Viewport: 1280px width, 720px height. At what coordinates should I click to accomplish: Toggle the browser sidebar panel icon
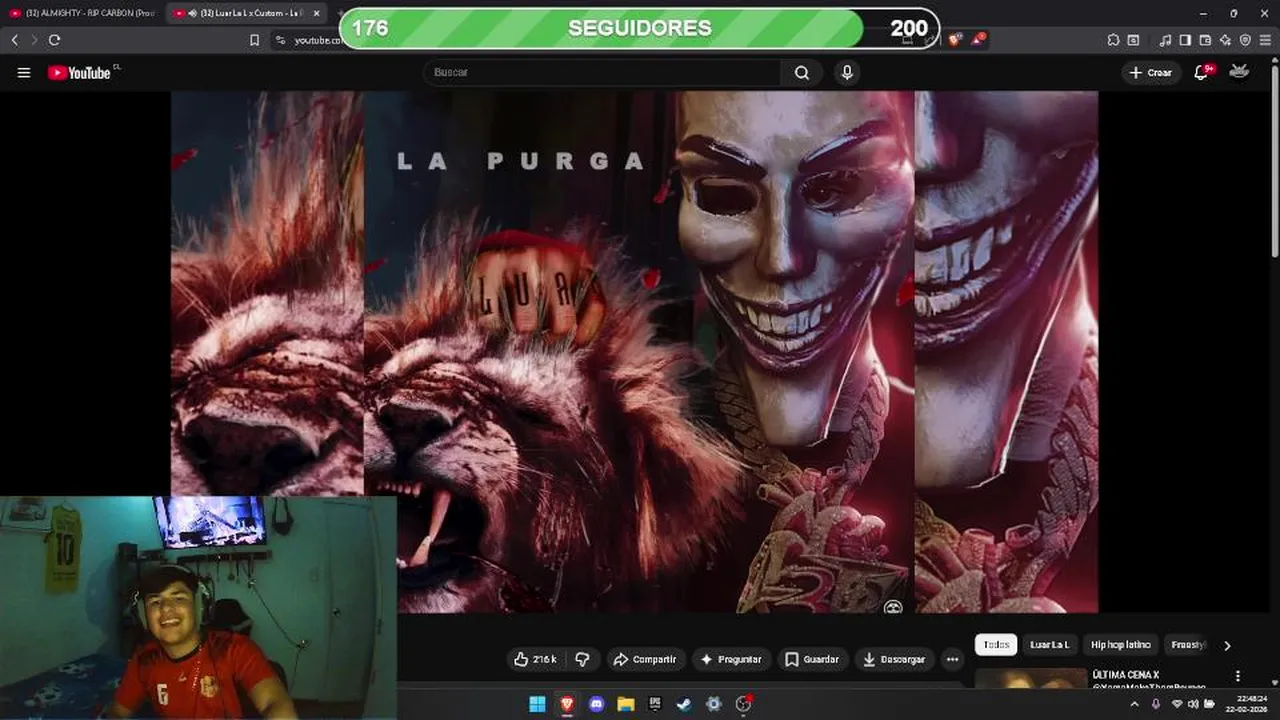(x=1185, y=40)
